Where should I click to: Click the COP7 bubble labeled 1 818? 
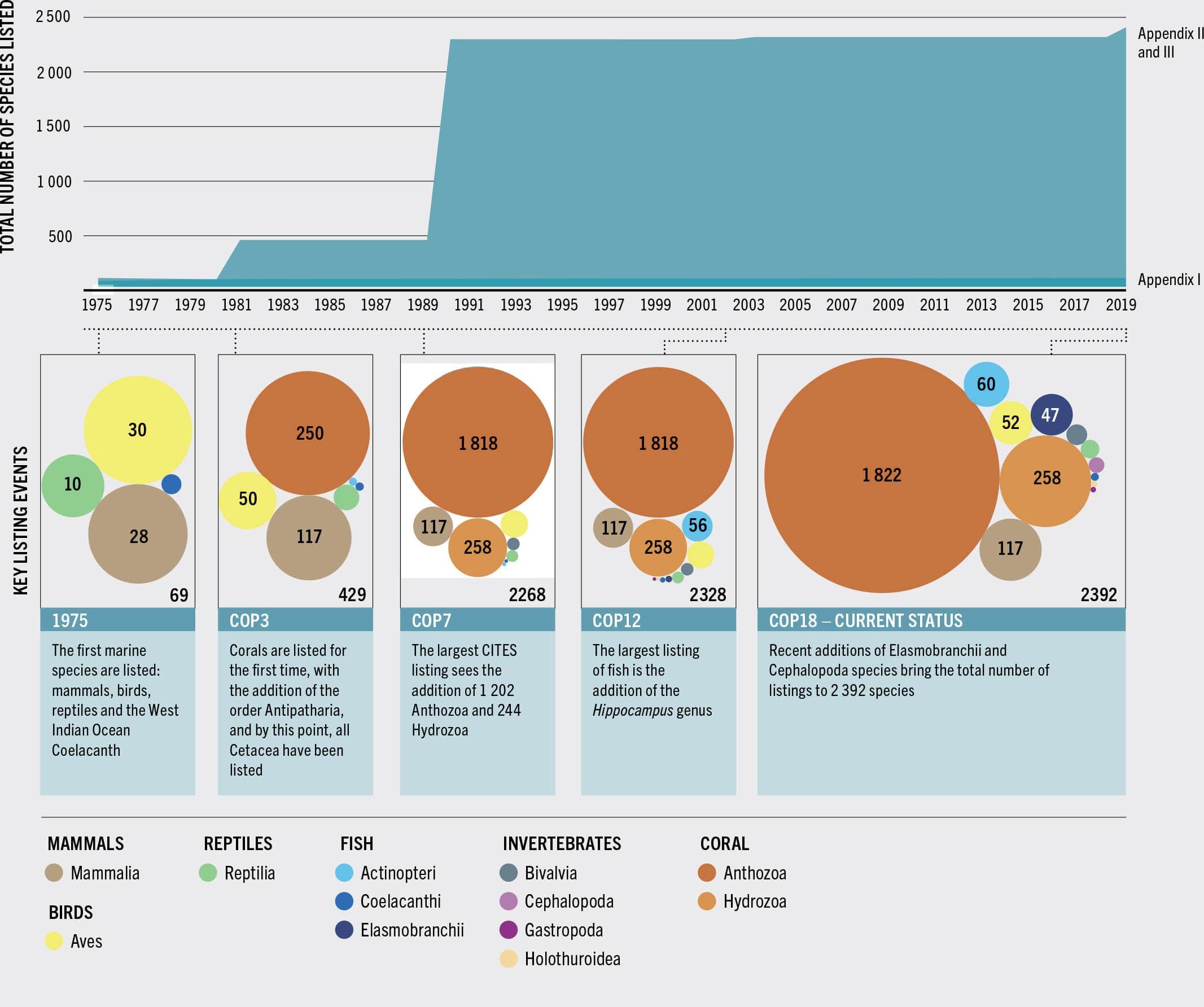click(x=478, y=442)
